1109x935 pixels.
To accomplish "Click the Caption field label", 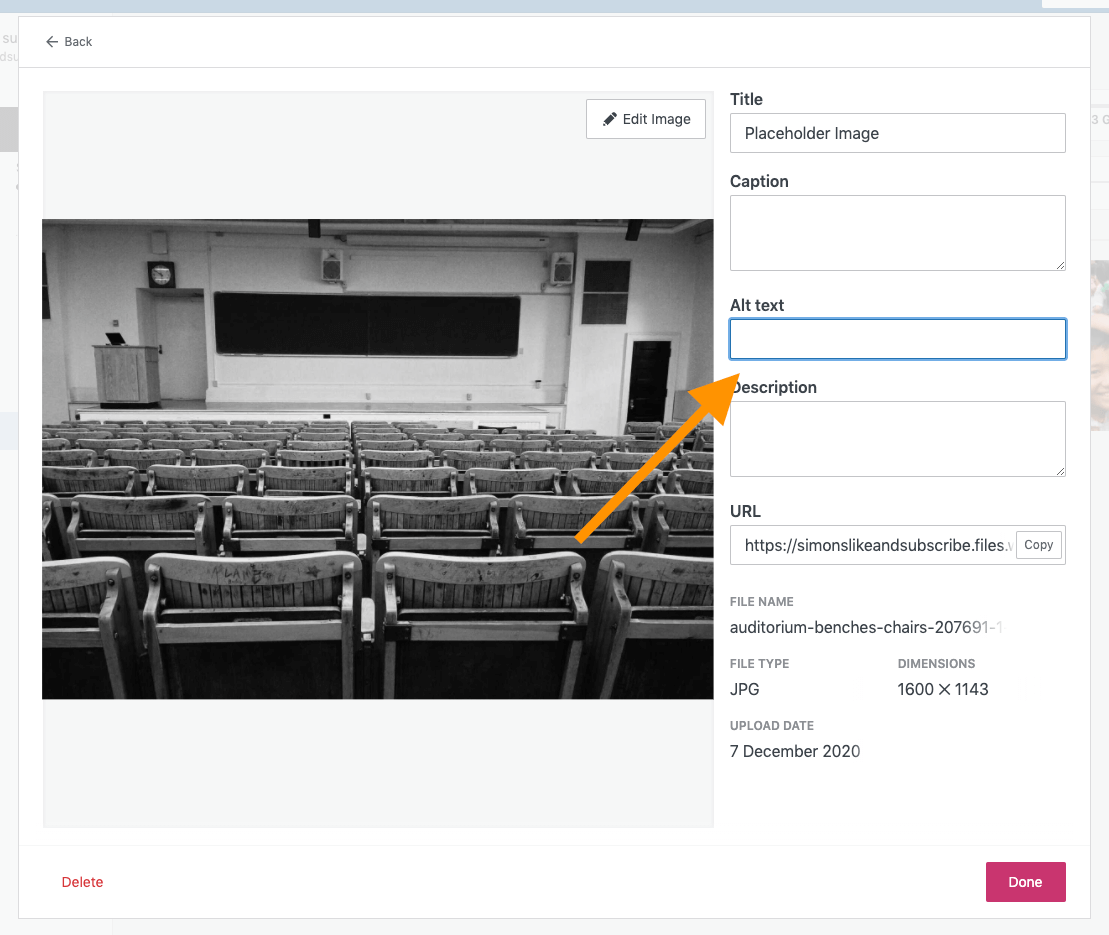I will (x=759, y=181).
